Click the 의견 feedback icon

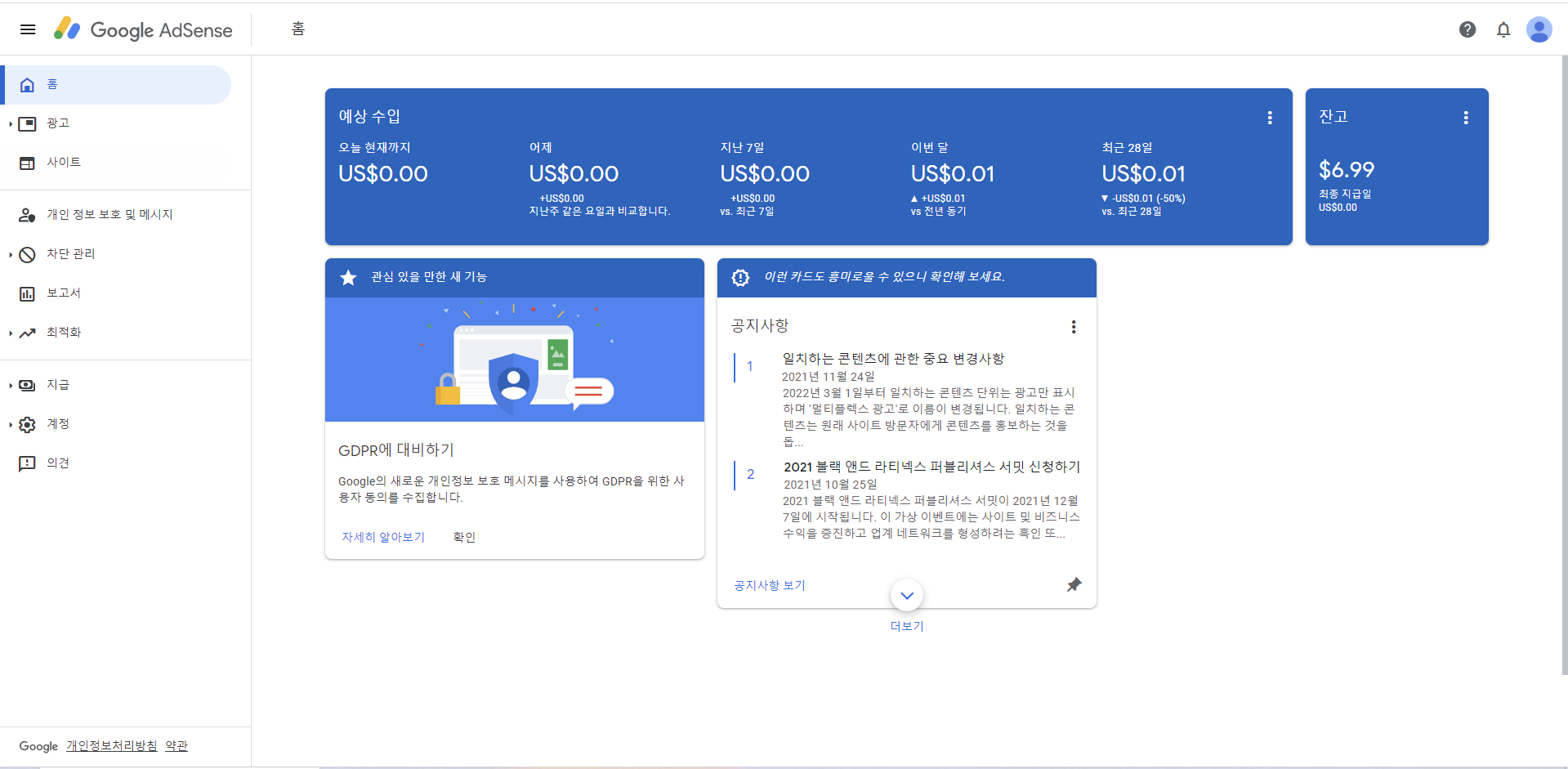pyautogui.click(x=27, y=463)
